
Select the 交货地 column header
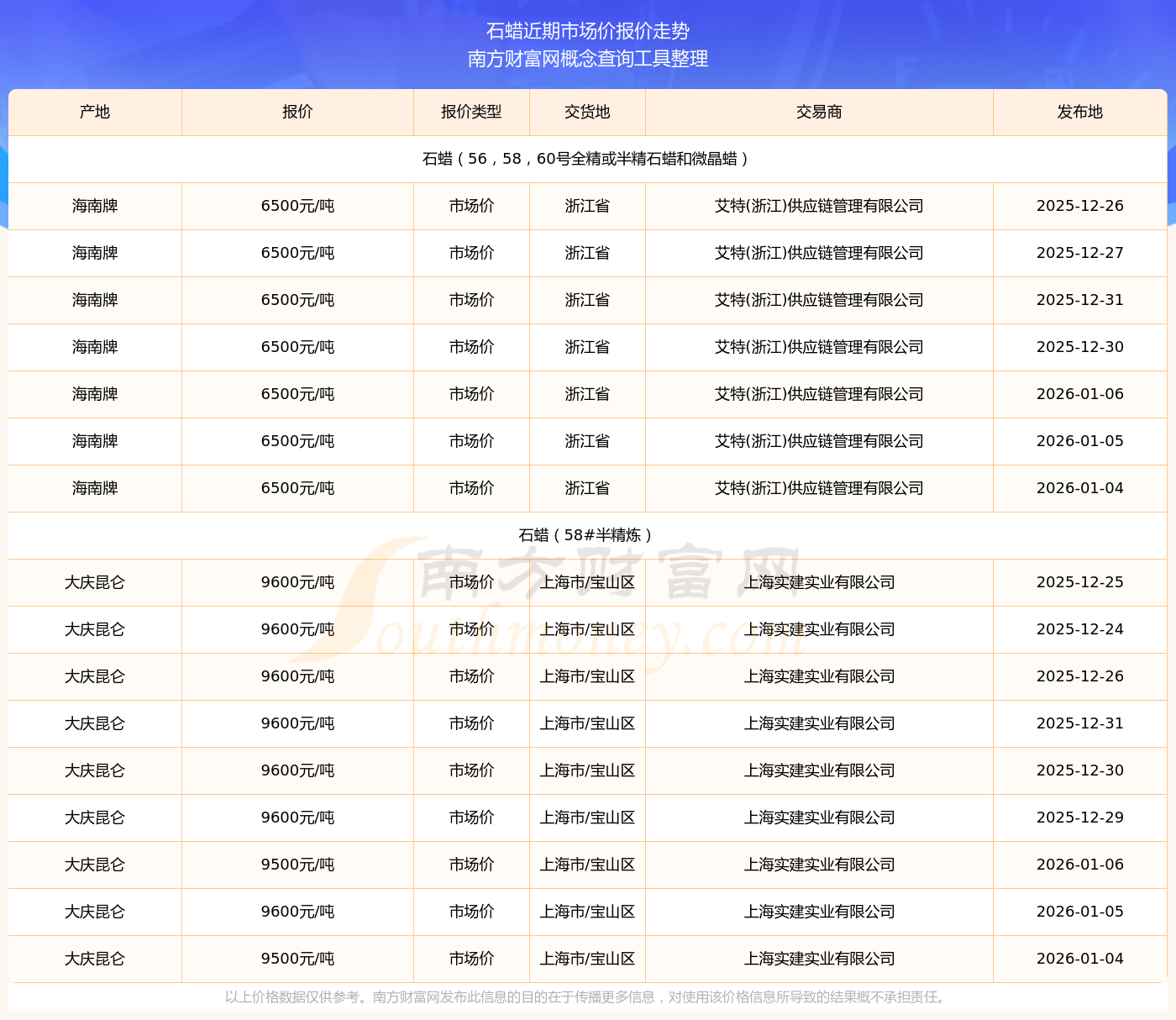(587, 112)
